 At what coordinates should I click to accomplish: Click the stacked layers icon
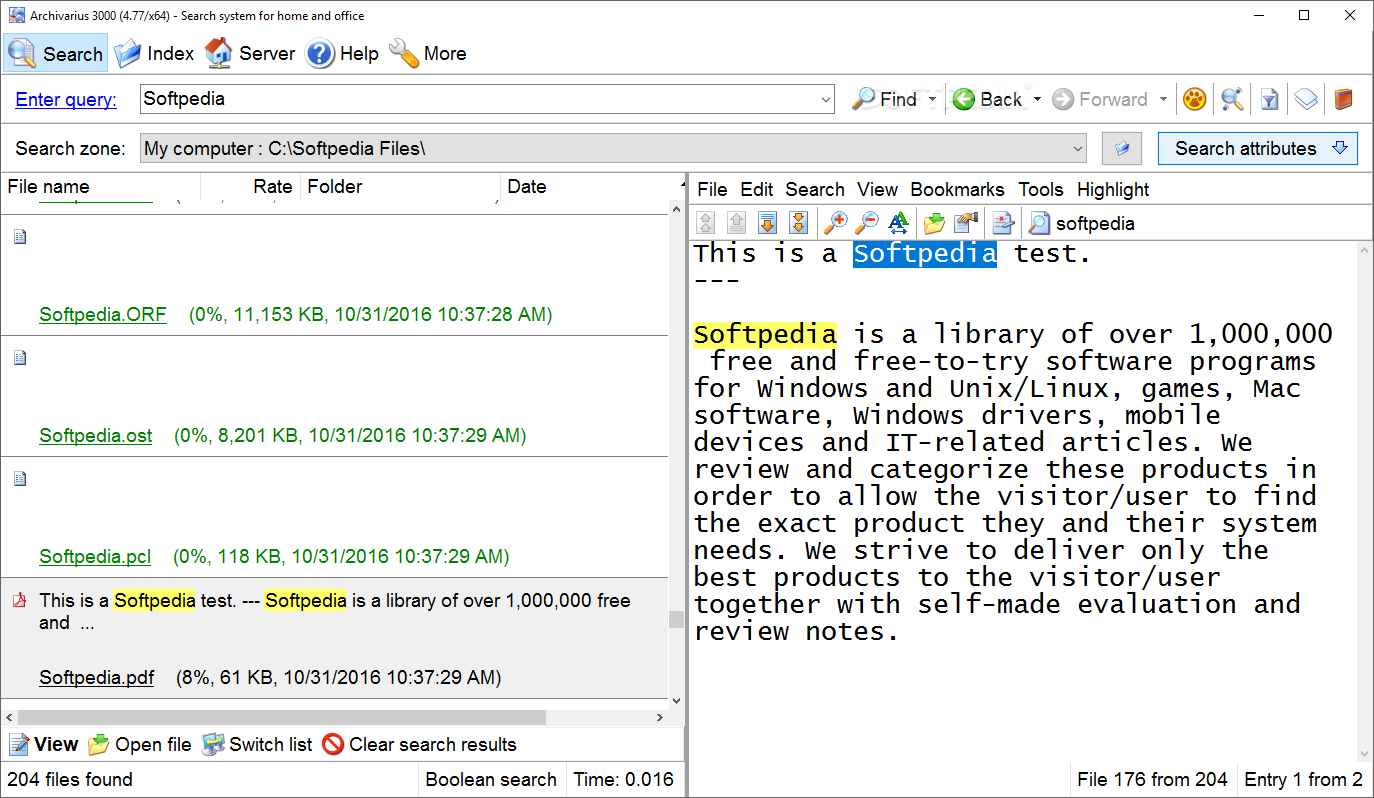(x=1306, y=99)
